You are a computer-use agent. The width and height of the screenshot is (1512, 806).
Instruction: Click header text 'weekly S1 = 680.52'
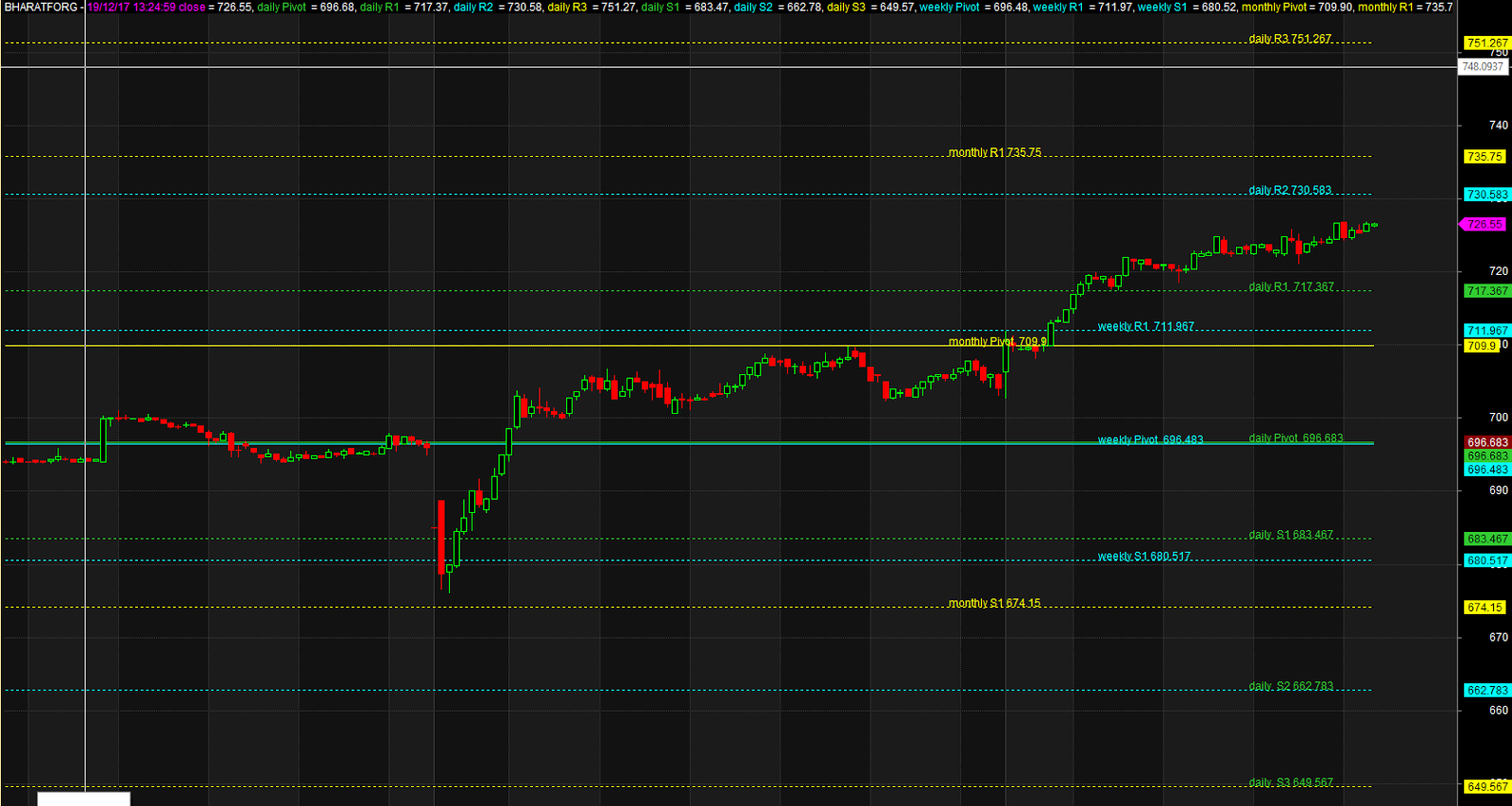point(1187,7)
